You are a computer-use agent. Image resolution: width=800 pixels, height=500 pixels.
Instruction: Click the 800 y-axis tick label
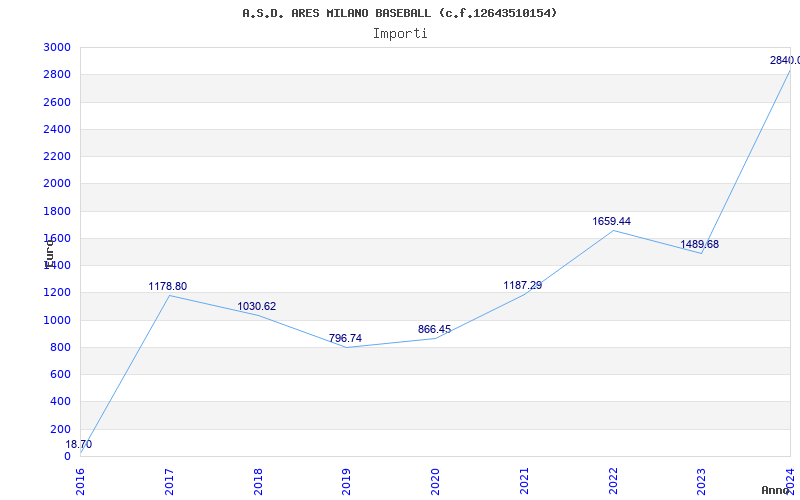click(61, 347)
